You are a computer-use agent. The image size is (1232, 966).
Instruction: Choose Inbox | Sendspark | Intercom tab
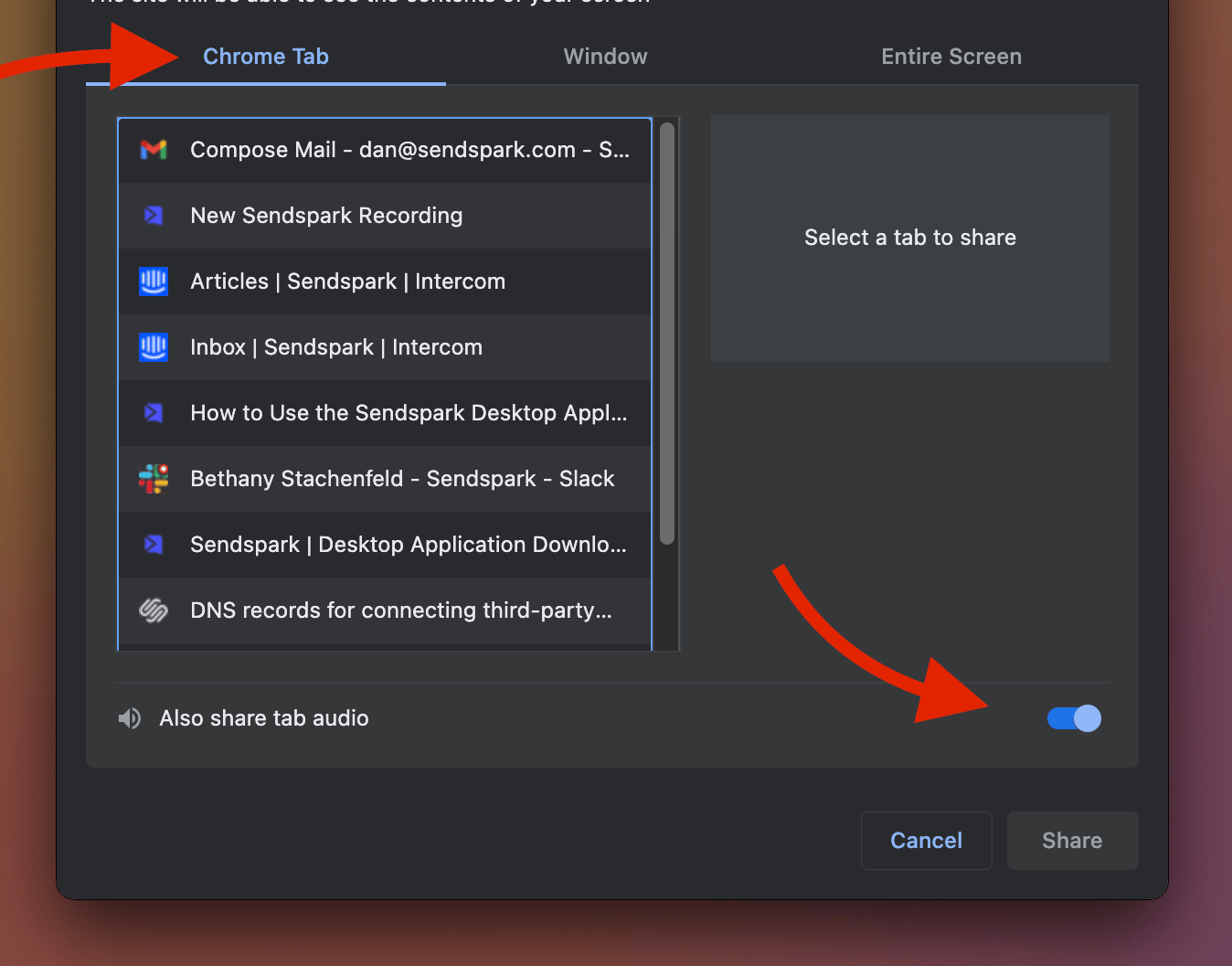tap(385, 347)
